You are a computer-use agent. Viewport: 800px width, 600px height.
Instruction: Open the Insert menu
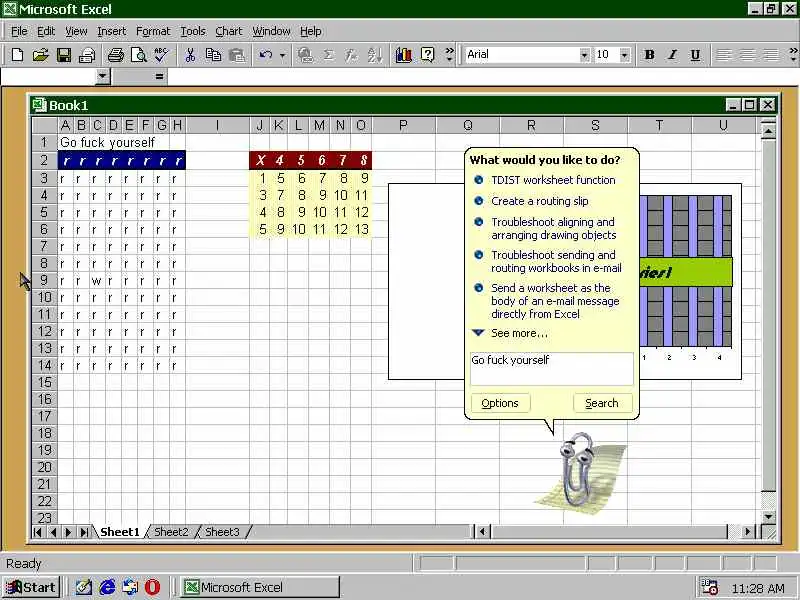pos(111,31)
